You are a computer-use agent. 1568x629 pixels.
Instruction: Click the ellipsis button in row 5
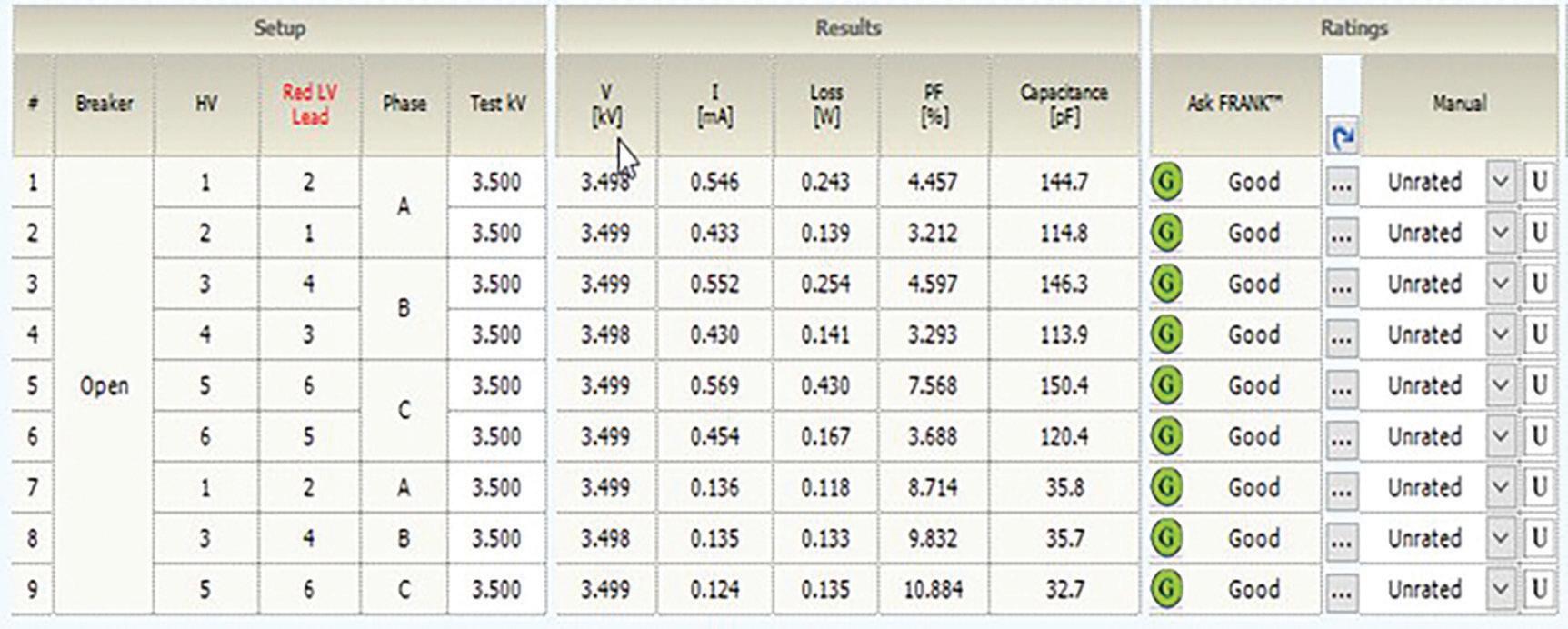coord(1342,386)
